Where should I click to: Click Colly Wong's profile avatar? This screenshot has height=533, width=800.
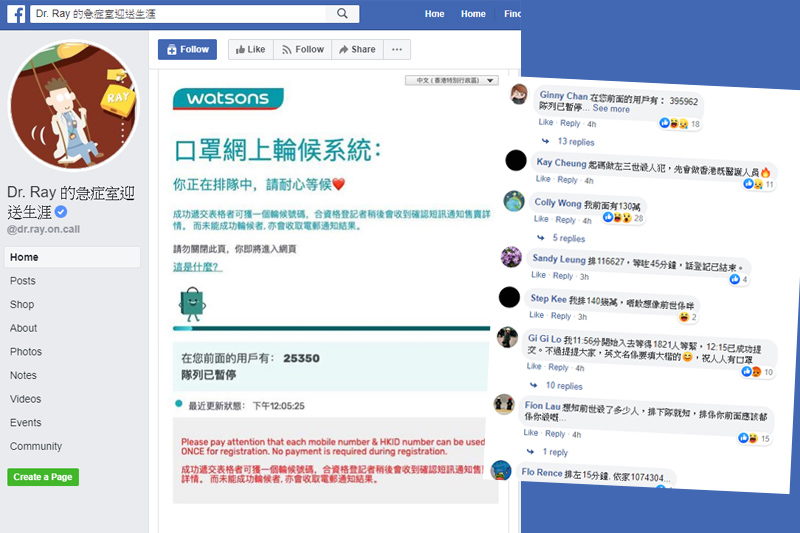pyautogui.click(x=514, y=200)
